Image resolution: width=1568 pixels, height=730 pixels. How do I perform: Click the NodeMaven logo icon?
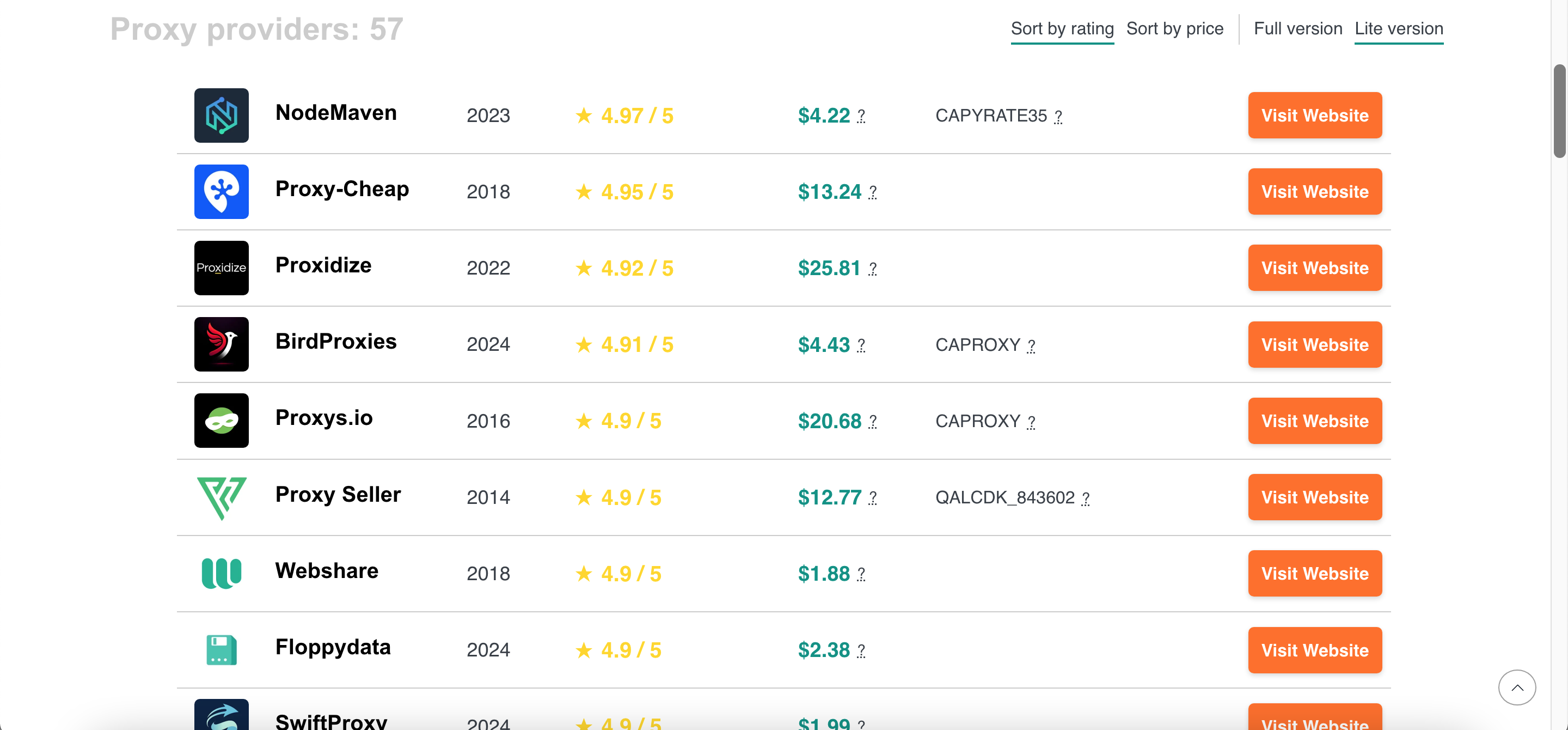click(221, 115)
